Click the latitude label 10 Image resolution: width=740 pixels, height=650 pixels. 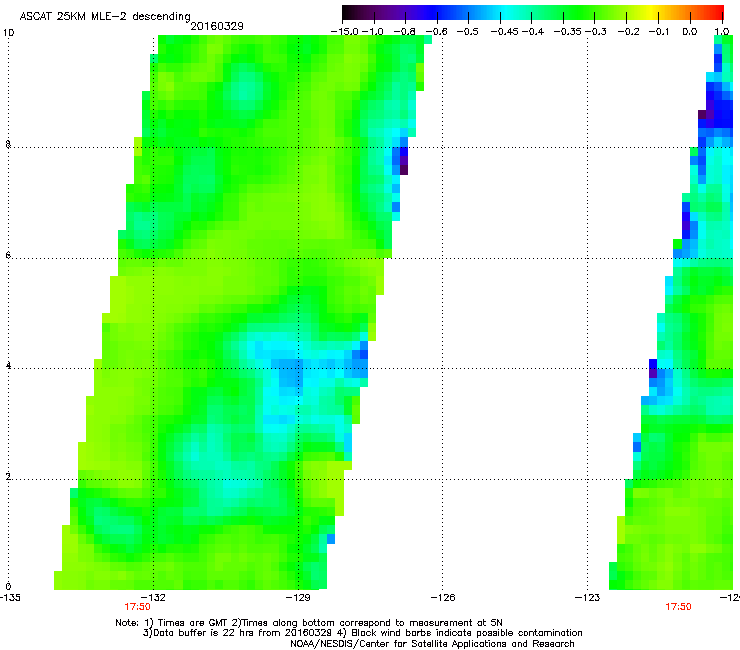click(x=8, y=33)
